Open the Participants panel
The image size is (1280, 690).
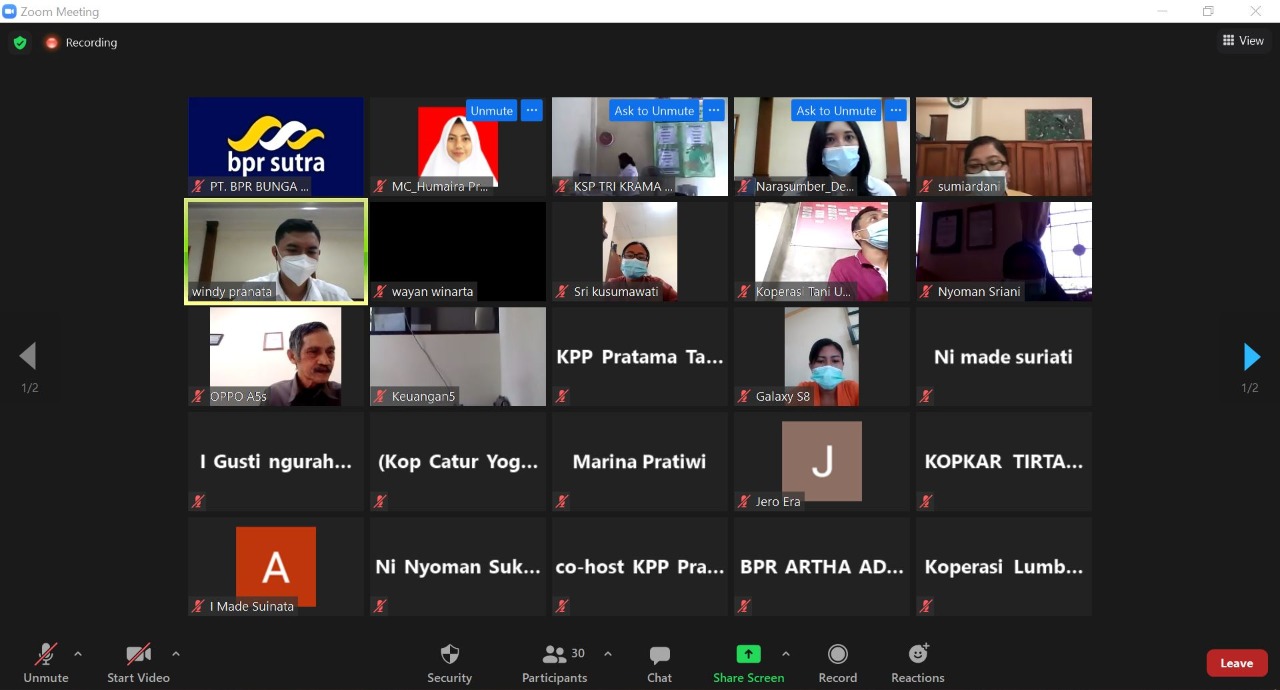(x=554, y=655)
